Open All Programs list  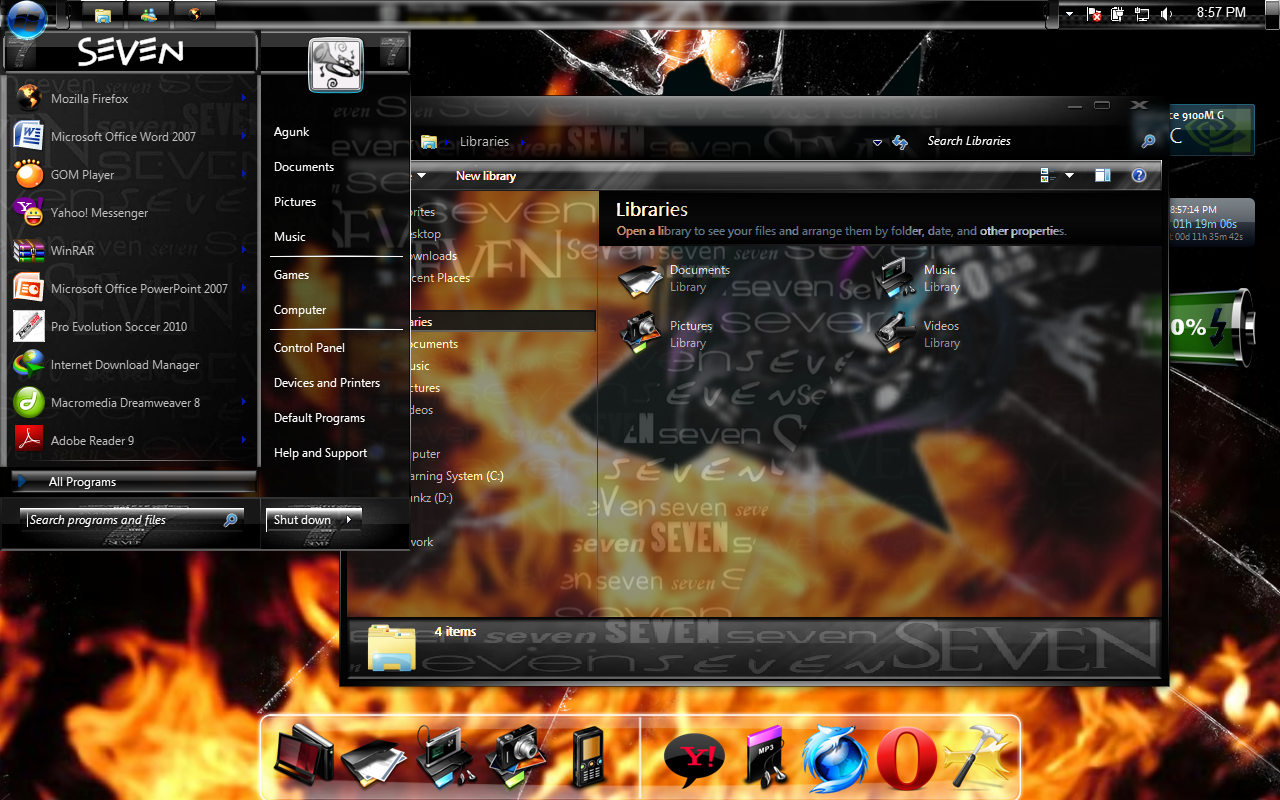pos(133,482)
